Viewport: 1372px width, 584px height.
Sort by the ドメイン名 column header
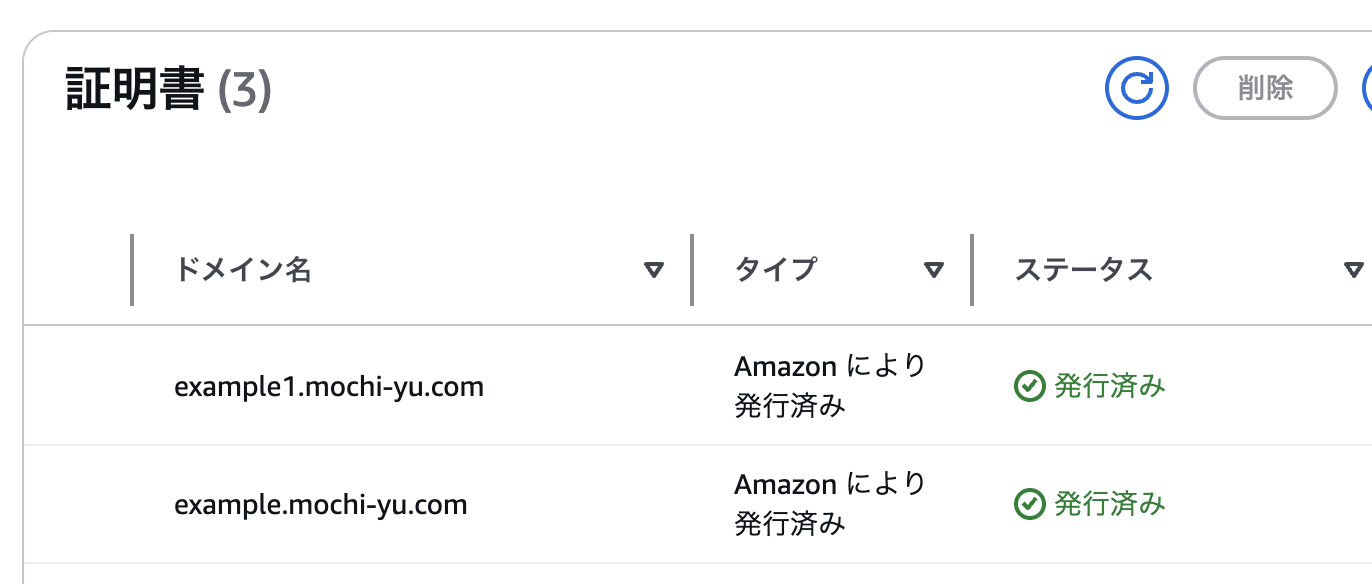click(x=241, y=268)
